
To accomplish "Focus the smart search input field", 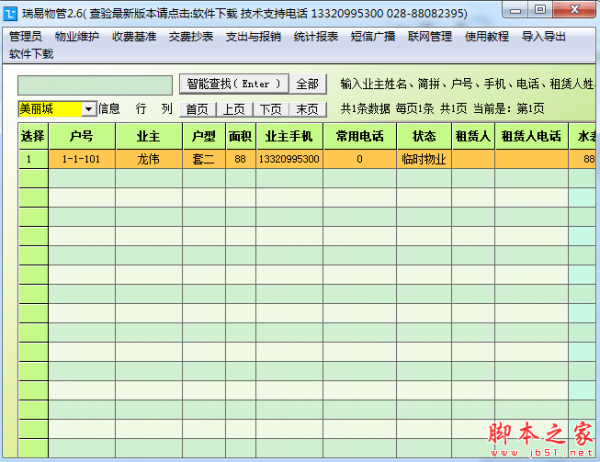I will (95, 85).
